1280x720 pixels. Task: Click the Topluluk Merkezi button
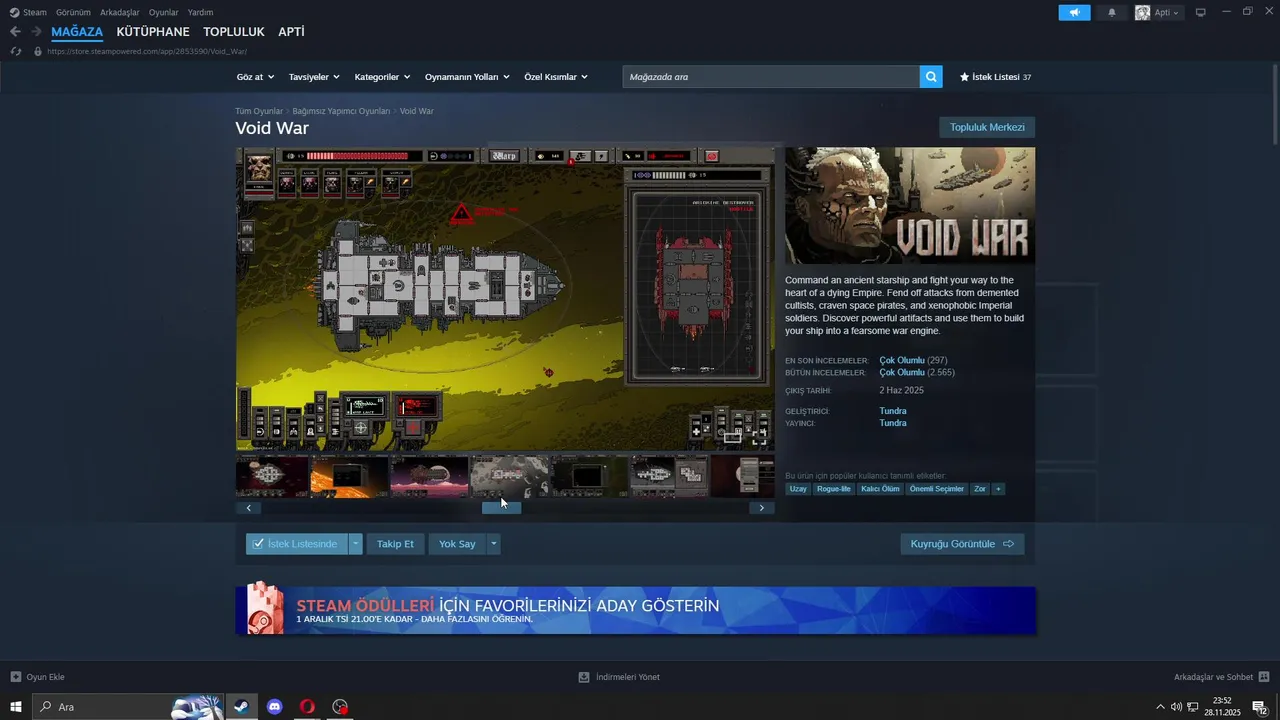987,127
